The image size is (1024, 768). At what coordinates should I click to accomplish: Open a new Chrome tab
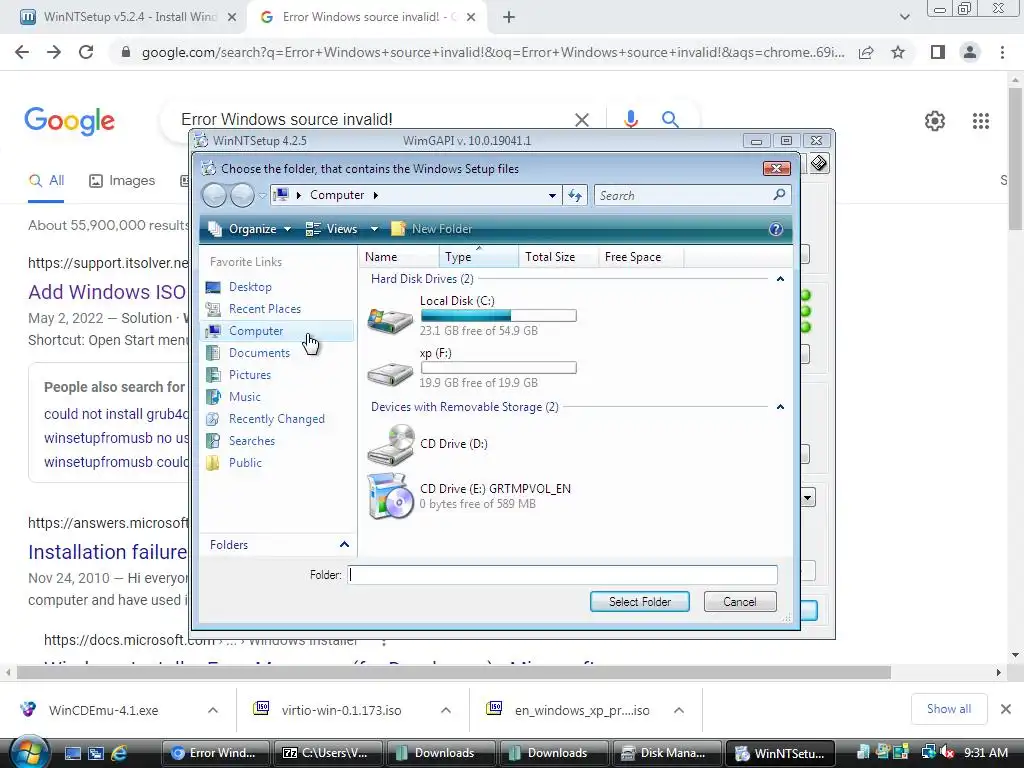click(x=509, y=17)
